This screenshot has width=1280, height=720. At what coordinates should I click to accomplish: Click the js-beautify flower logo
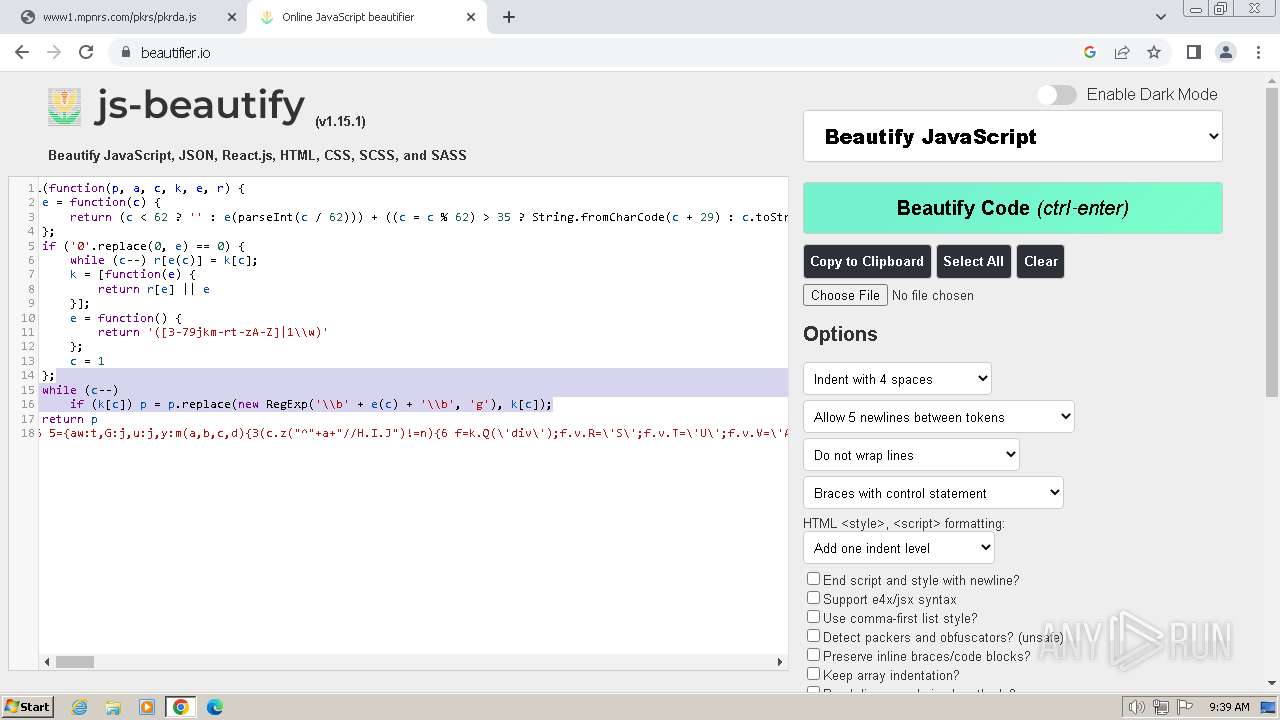(x=65, y=107)
